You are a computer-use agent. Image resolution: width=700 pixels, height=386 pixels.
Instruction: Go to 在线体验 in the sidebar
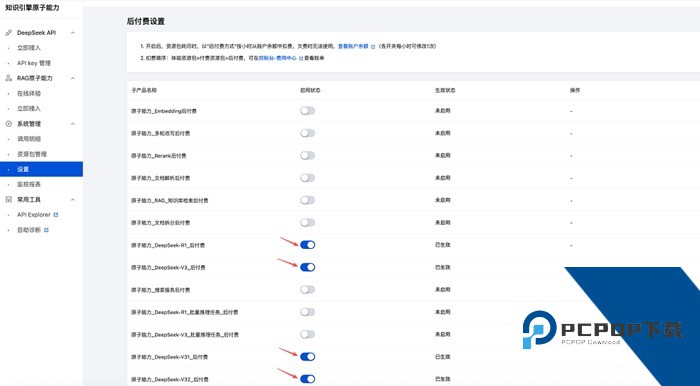coord(29,93)
